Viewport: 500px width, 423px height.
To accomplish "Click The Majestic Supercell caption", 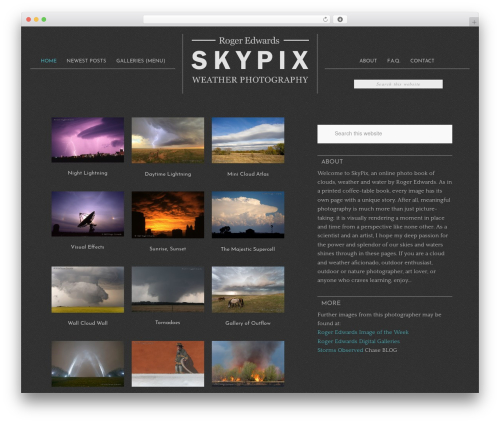I will pos(248,249).
